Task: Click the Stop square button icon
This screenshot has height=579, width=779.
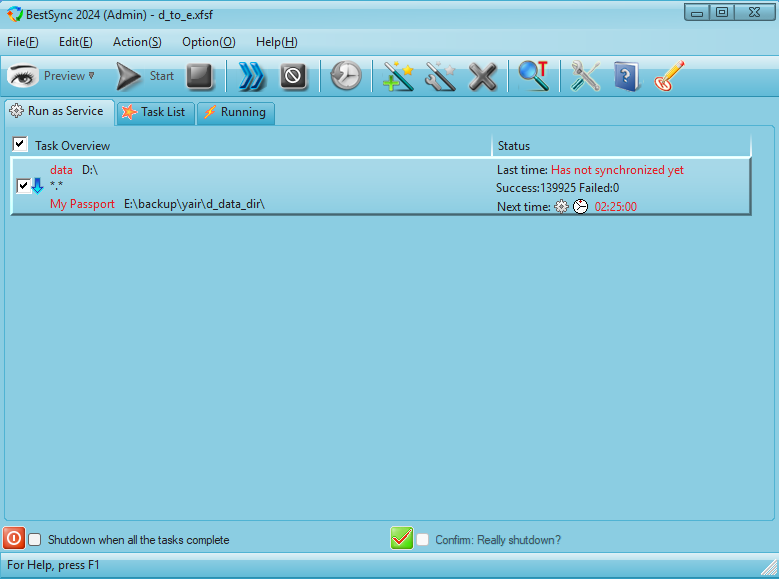Action: tap(200, 76)
